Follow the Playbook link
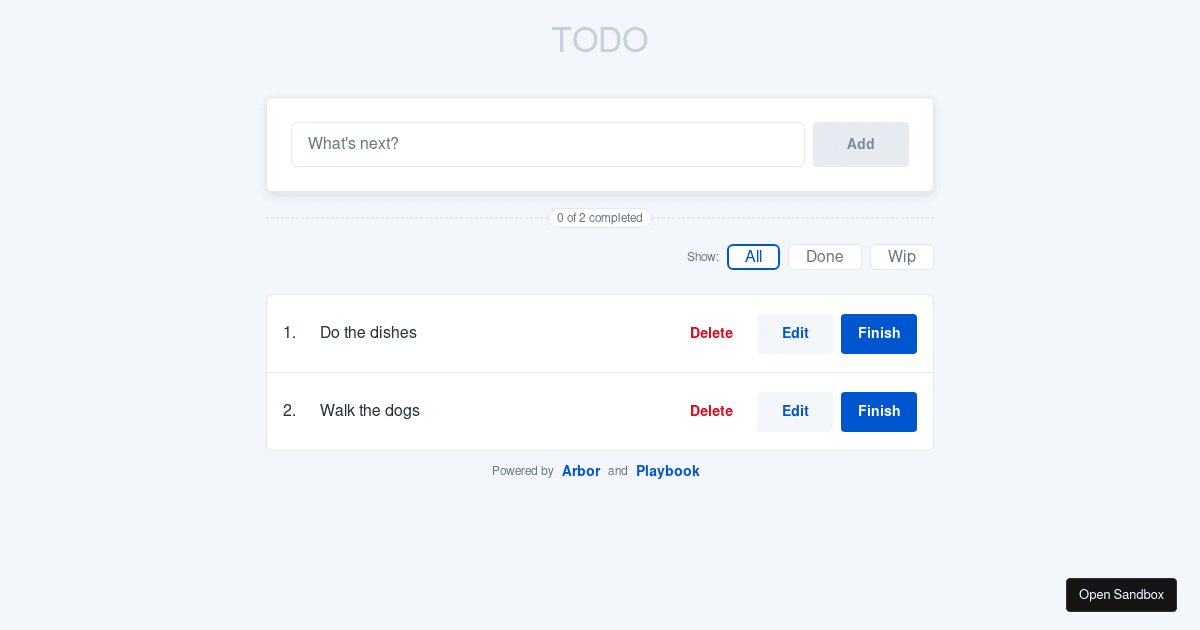Screen dimensions: 1200x630 [667, 470]
